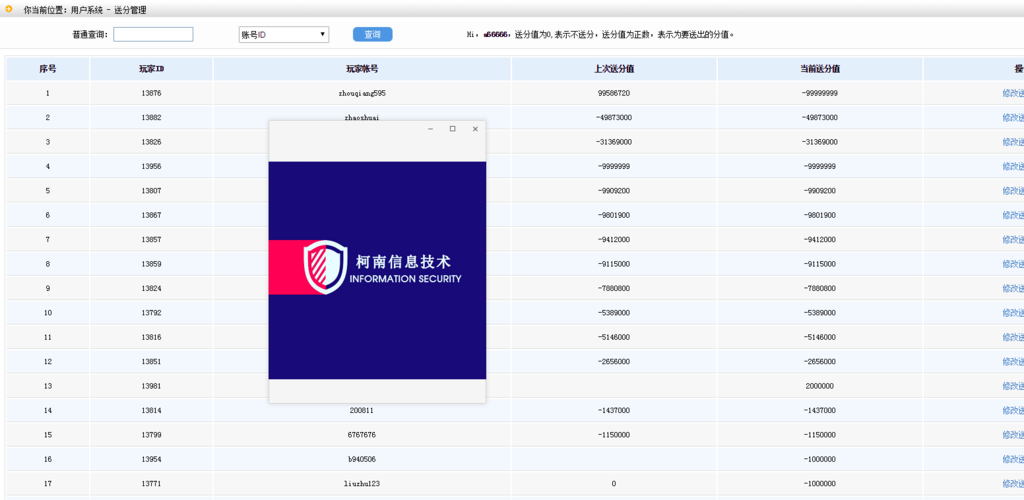Viewport: 1024px width, 500px height.
Task: Open the 账号ID dropdown
Action: click(284, 35)
